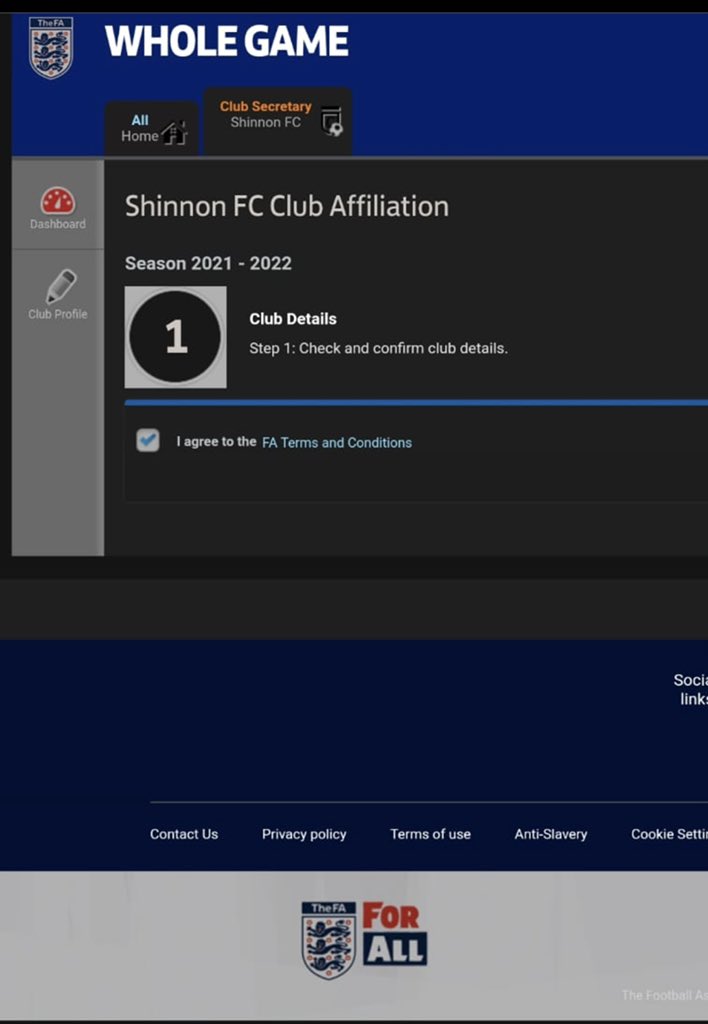Open the All Home tab
This screenshot has height=1024, width=708.
tap(152, 128)
